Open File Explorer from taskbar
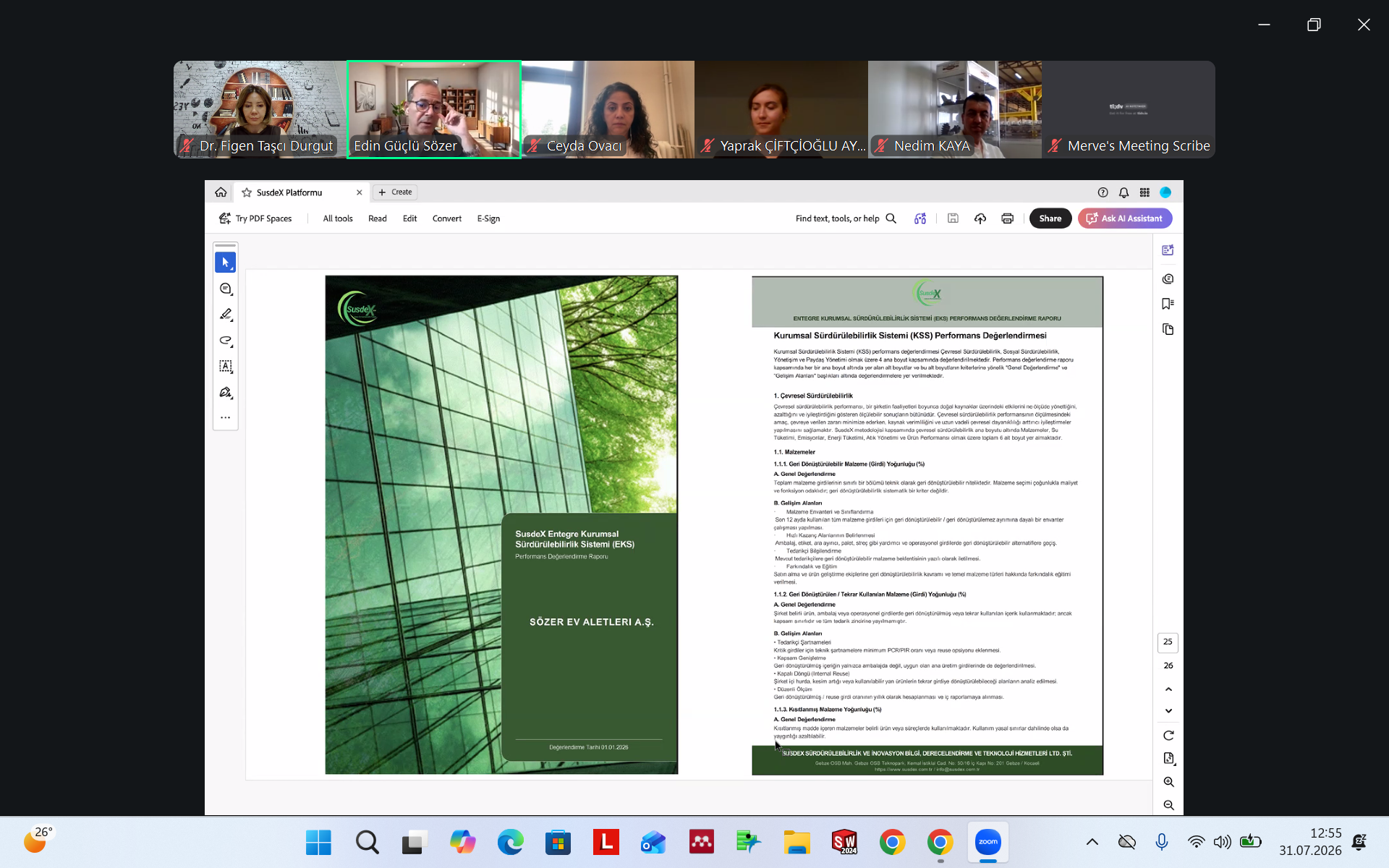Image resolution: width=1389 pixels, height=868 pixels. (x=797, y=842)
